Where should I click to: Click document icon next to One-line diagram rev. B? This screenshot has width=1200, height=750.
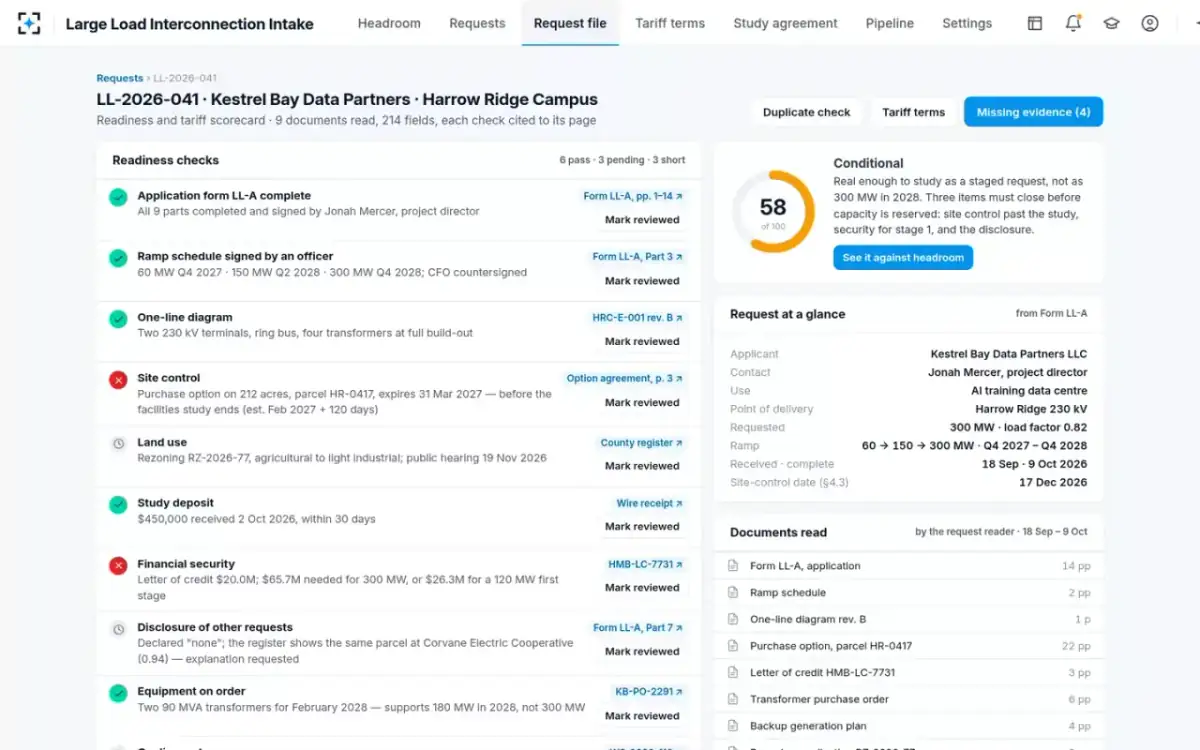[x=733, y=619]
